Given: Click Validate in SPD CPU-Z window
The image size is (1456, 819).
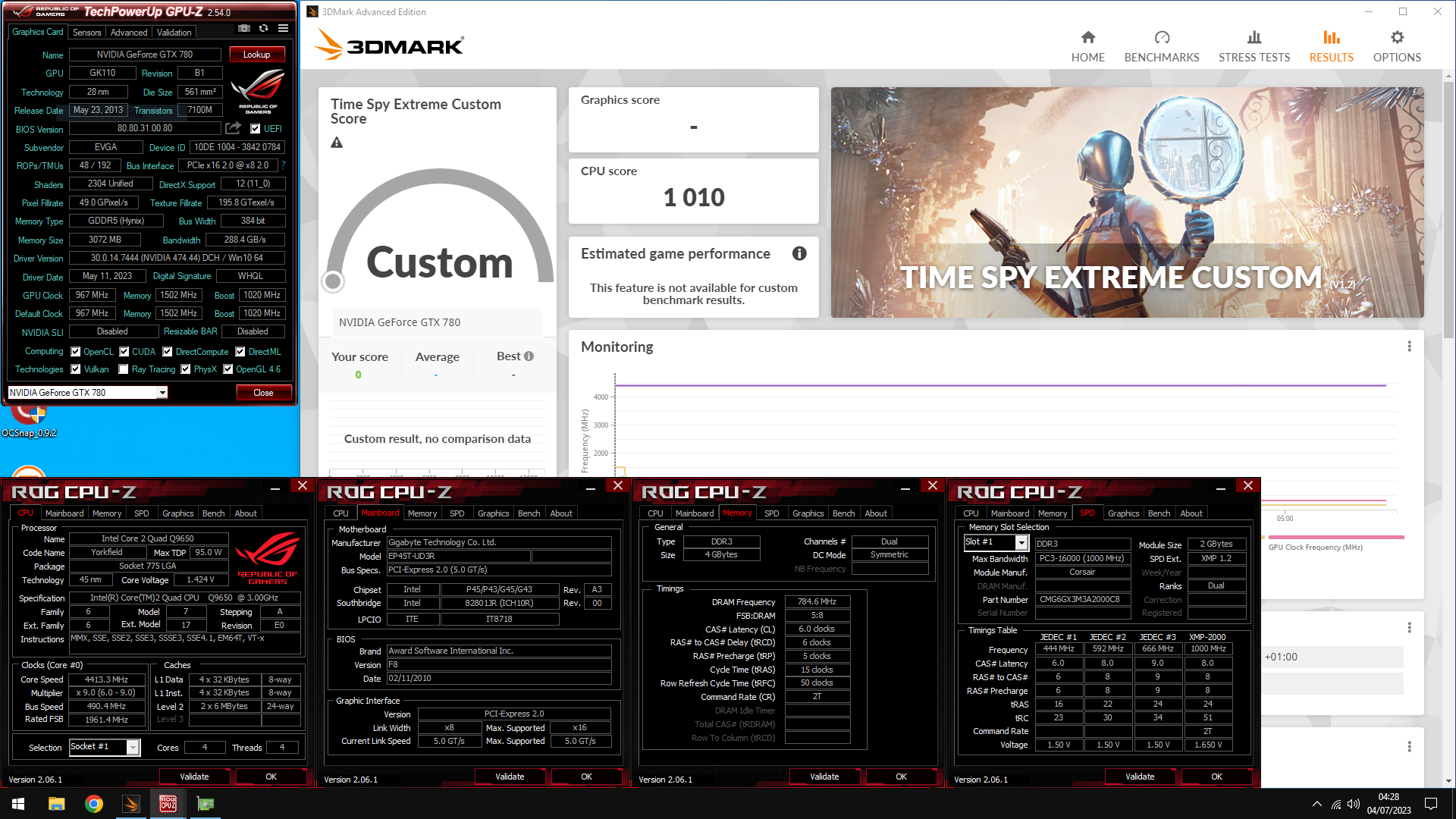Looking at the screenshot, I should (x=1140, y=777).
